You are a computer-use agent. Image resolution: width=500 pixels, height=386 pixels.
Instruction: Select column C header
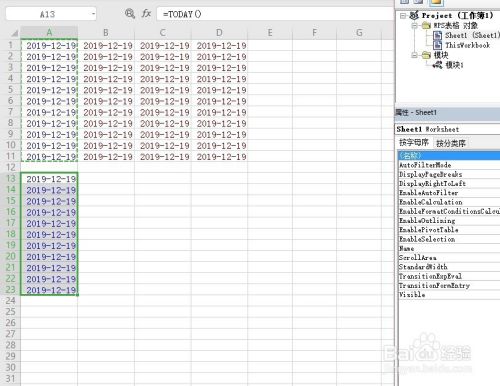163,33
